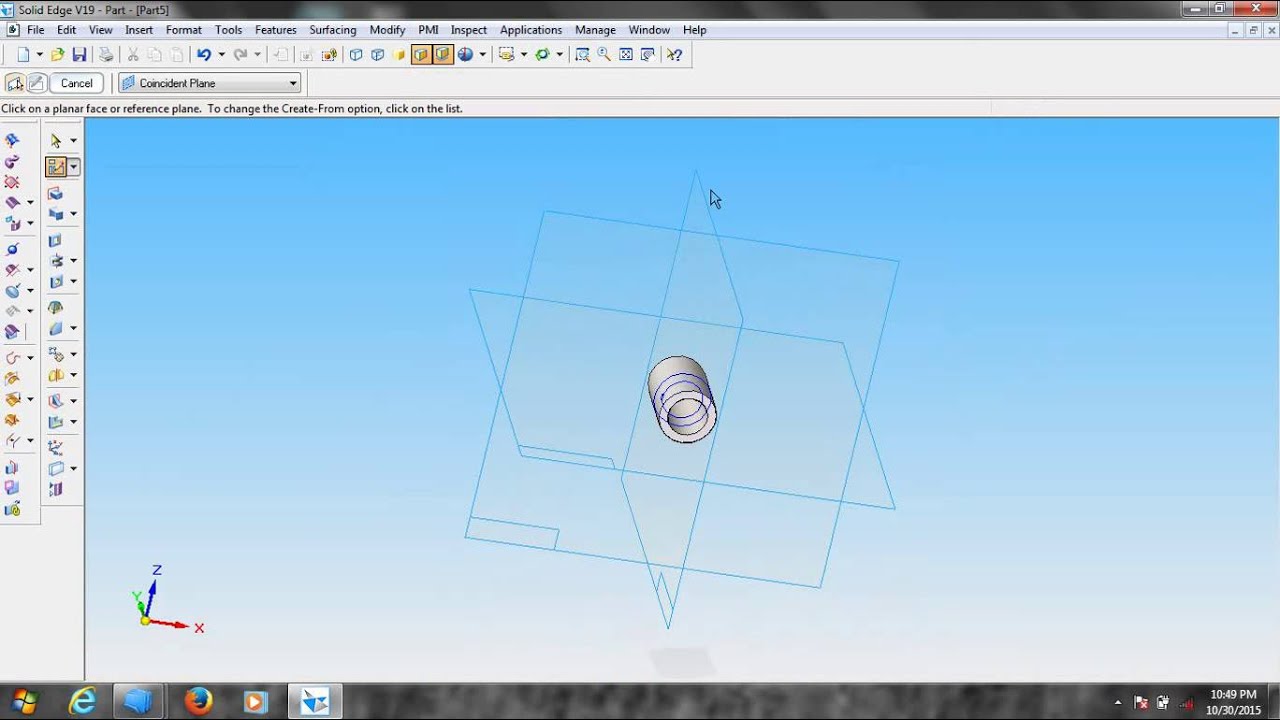Screen dimensions: 1280x720
Task: Click the Save floppy disk icon
Action: pos(79,55)
